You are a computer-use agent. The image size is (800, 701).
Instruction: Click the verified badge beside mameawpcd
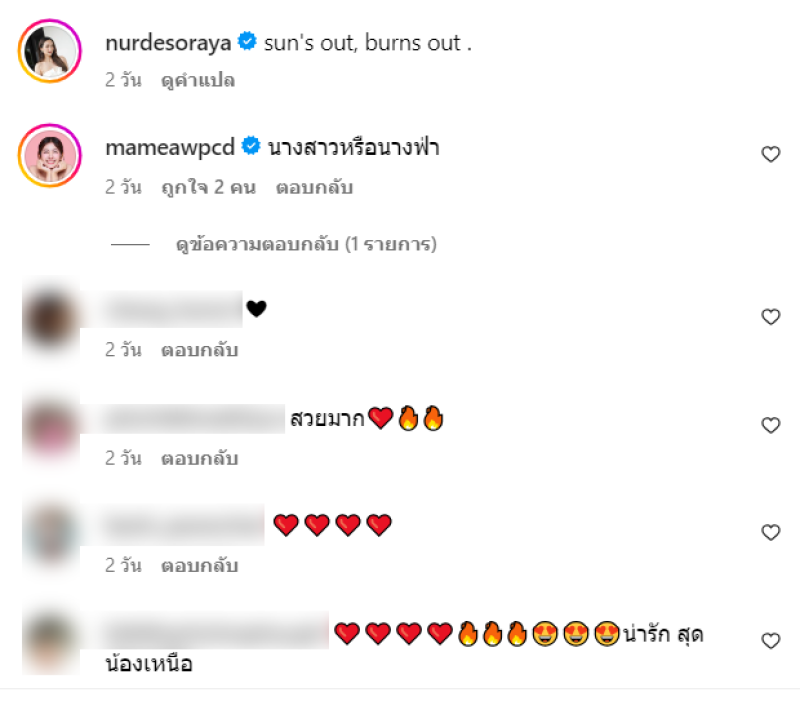point(251,145)
